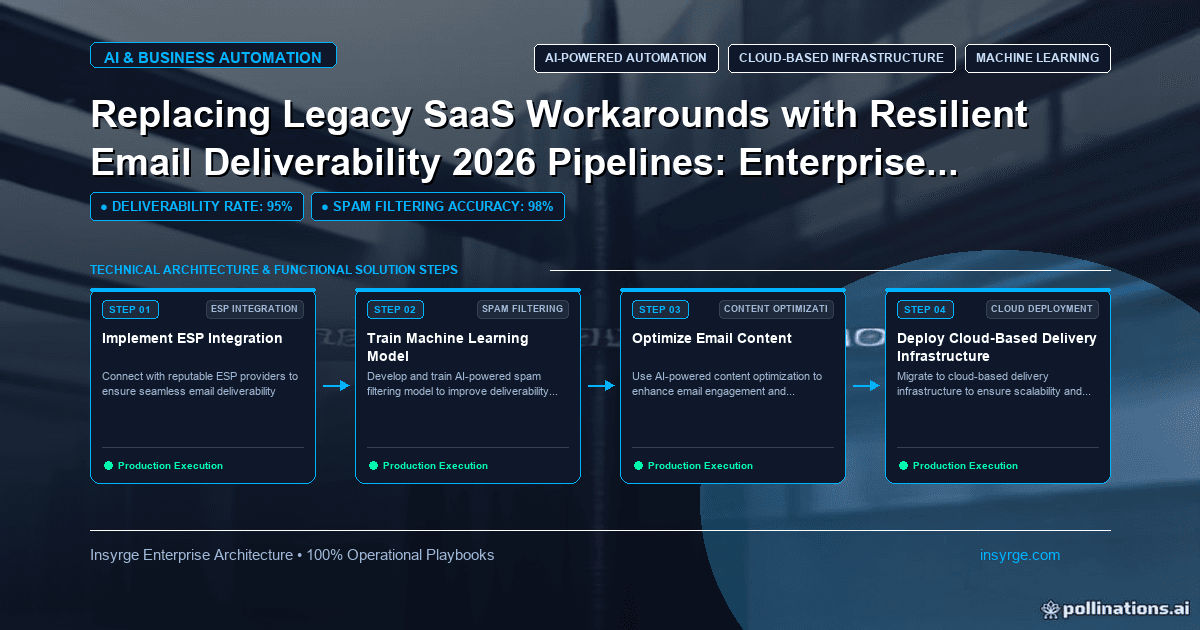Click the TECHNICAL ARCHITECTURE & FUNCTIONAL SOLUTION STEPS heading
Image resolution: width=1200 pixels, height=630 pixels.
(x=274, y=270)
